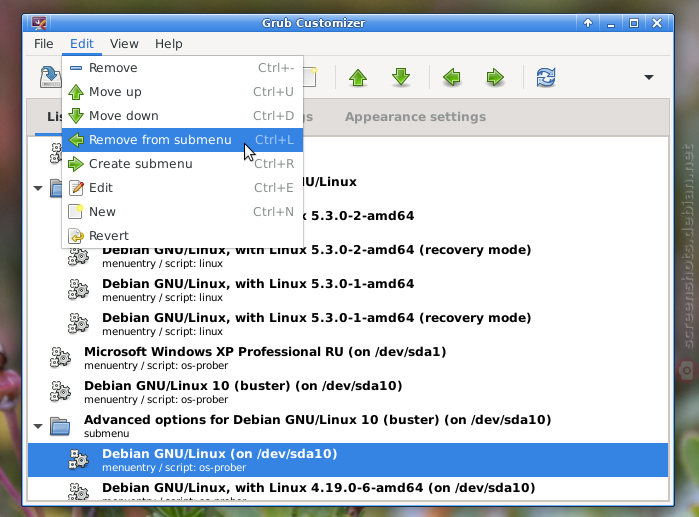The height and width of the screenshot is (517, 699).
Task: Click gear icon of Linux 5.3.0-1-amd64 non-recovery entry
Action: (78, 290)
